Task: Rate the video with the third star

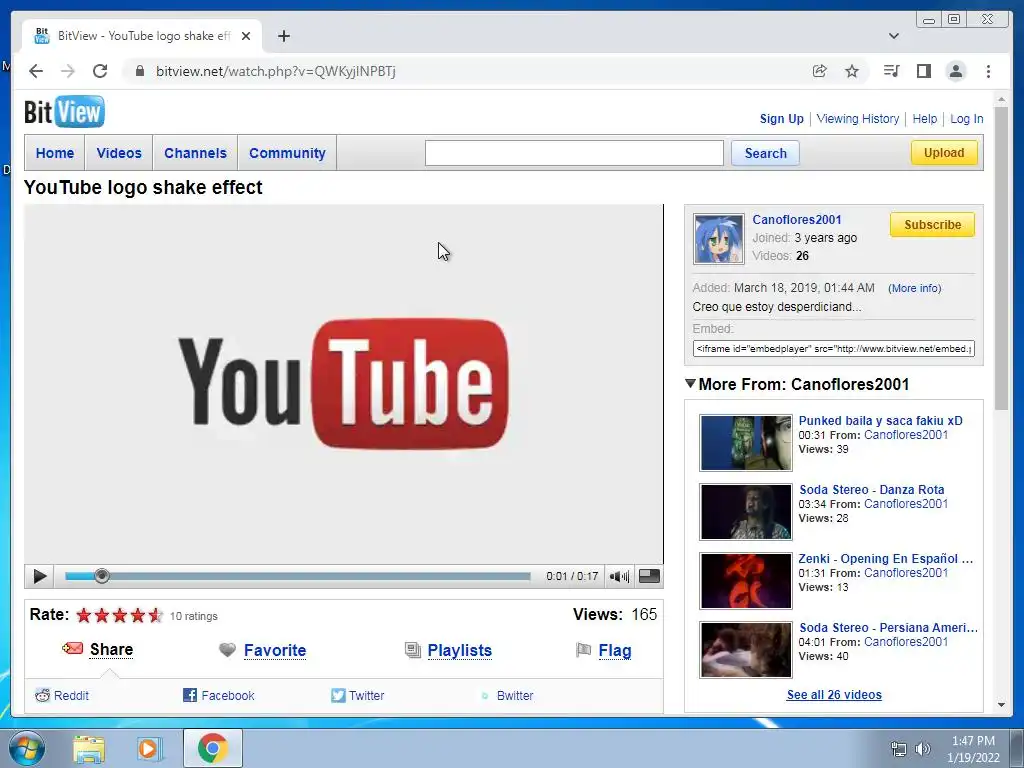Action: point(120,615)
